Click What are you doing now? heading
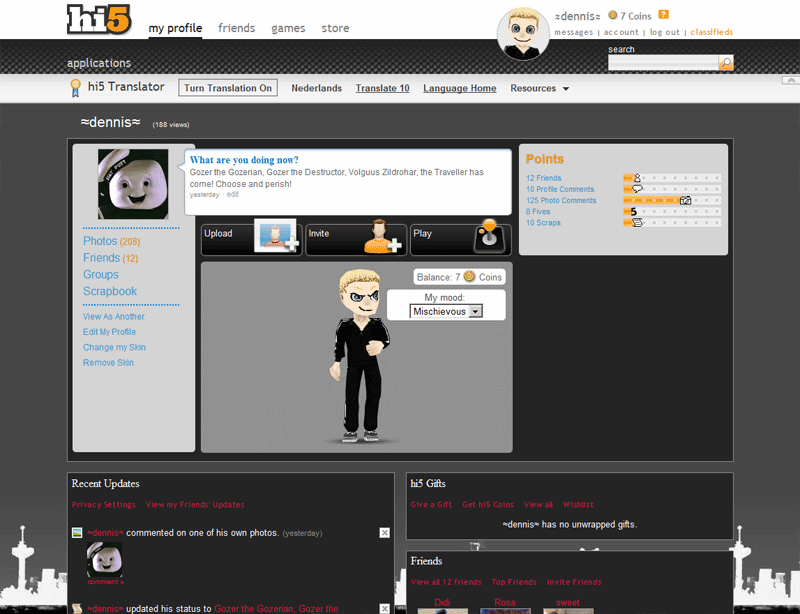The width and height of the screenshot is (800, 614). pyautogui.click(x=244, y=160)
